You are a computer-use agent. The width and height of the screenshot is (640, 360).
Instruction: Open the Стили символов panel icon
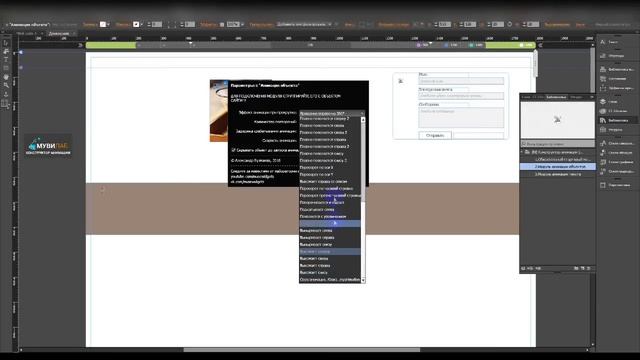(603, 143)
